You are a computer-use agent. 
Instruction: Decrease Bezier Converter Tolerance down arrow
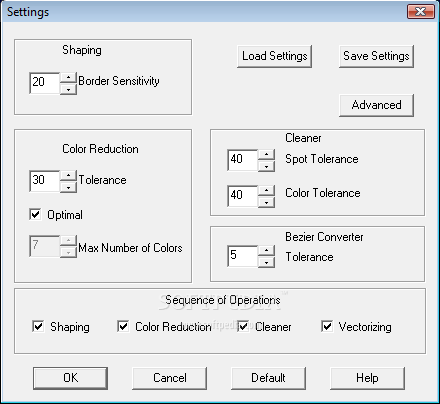tap(266, 262)
